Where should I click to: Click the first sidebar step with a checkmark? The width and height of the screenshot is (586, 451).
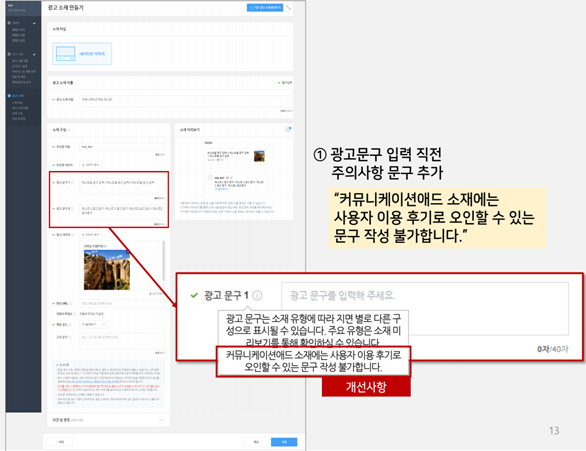point(22,23)
